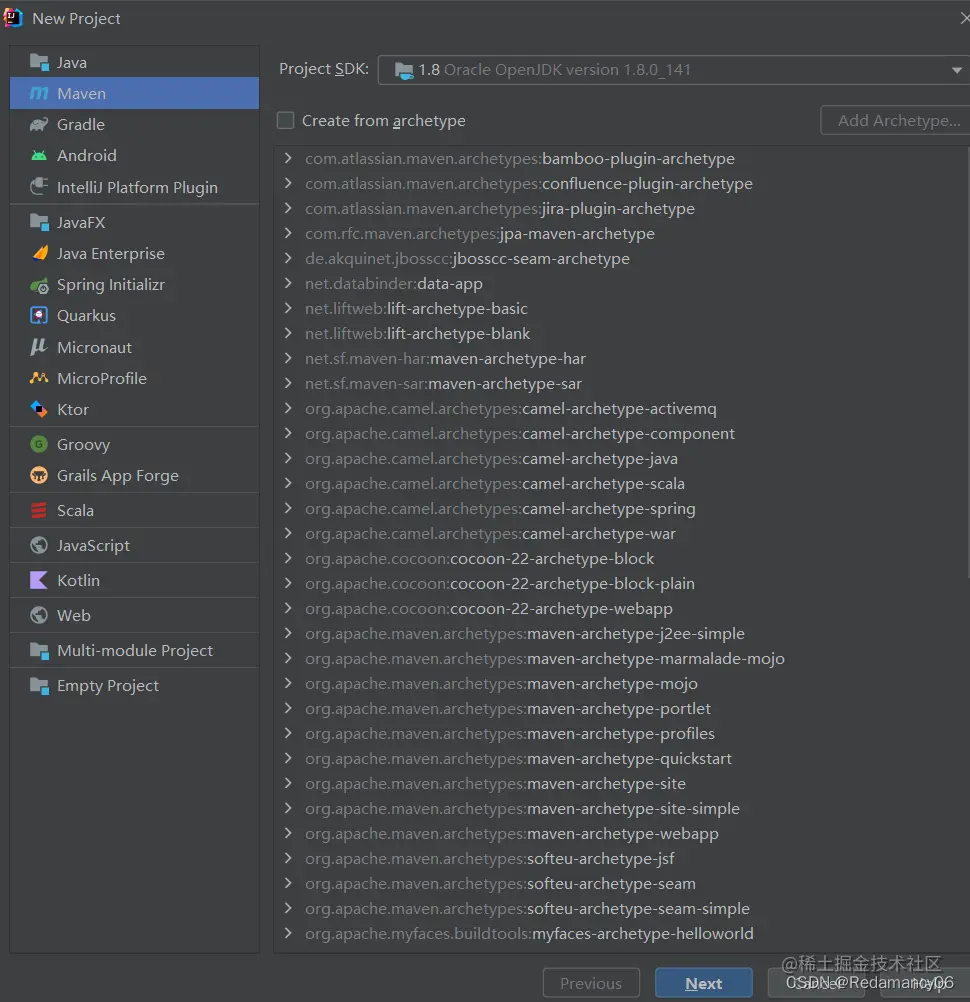Expand the myfaces-archetype-helloworld chevron

point(288,933)
